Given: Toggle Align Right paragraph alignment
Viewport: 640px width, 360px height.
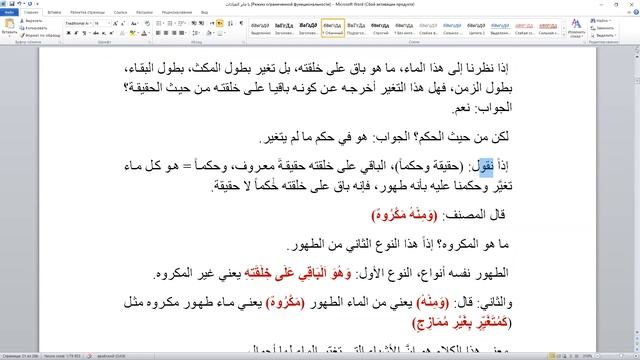Looking at the screenshot, I should point(174,33).
